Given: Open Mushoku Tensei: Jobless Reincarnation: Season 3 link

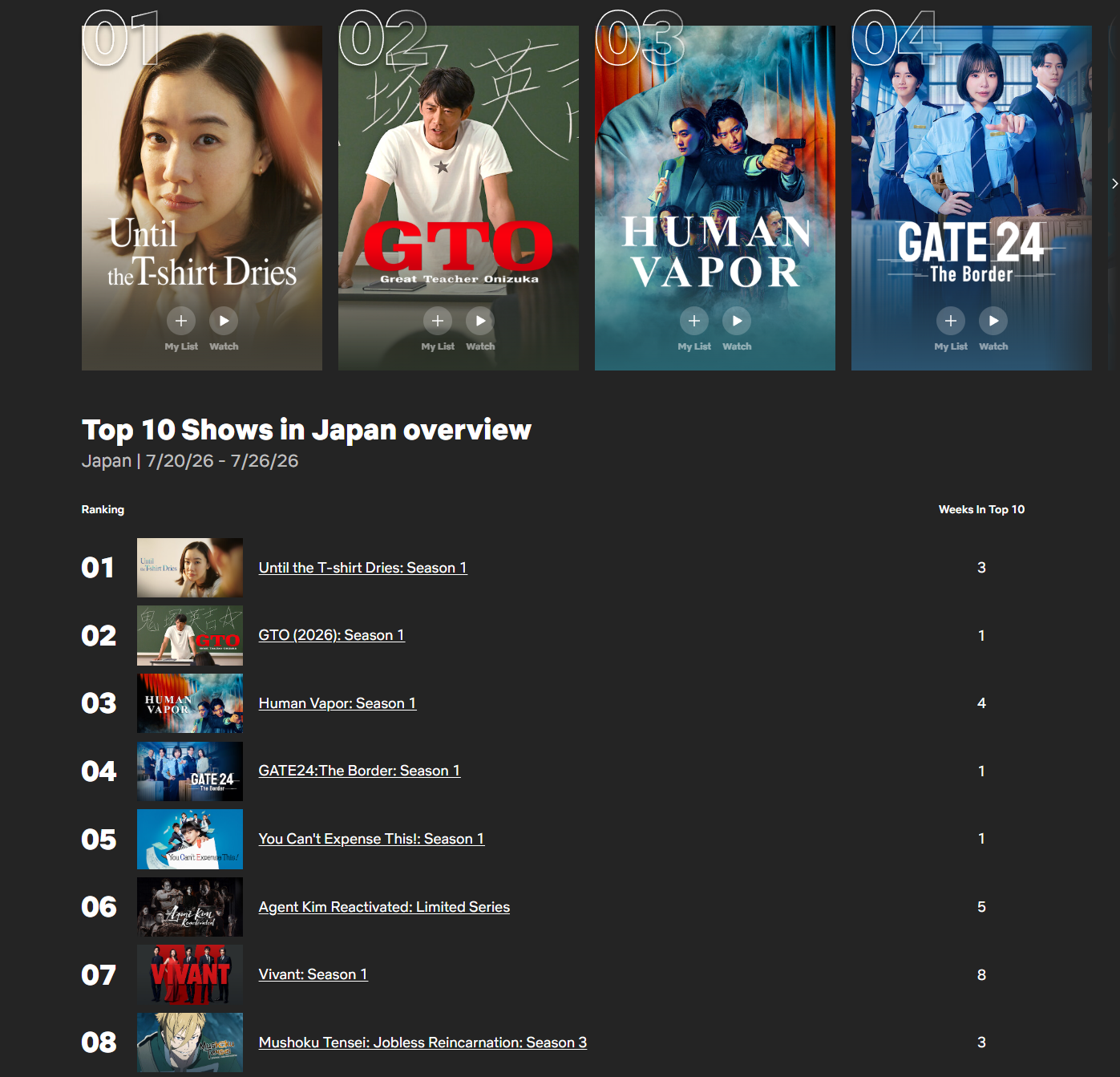Looking at the screenshot, I should coord(423,1043).
